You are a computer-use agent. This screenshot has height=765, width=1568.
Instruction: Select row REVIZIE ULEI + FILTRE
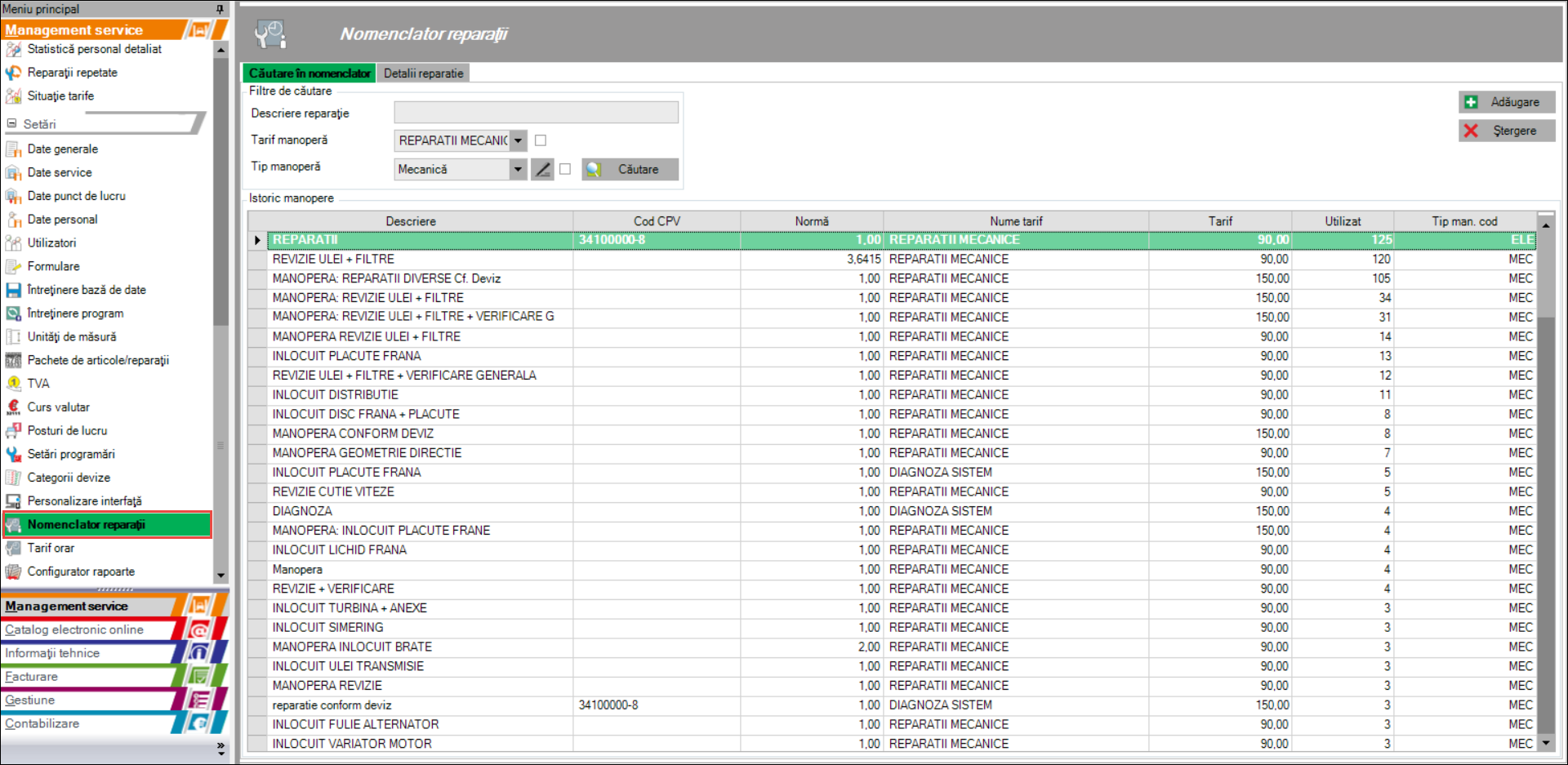892,260
